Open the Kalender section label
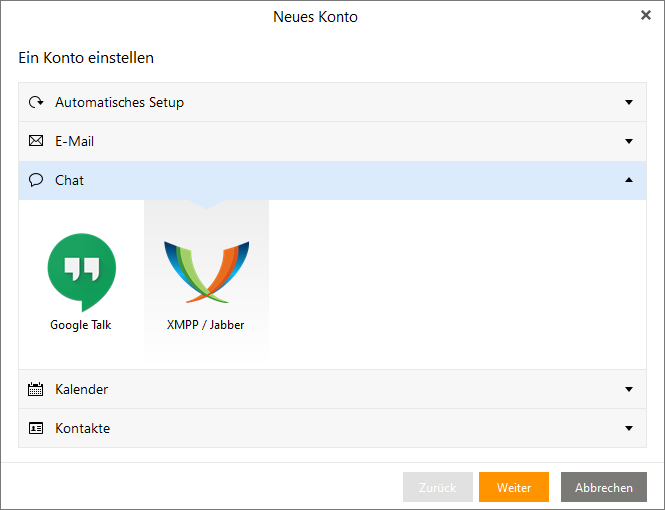 (x=81, y=389)
